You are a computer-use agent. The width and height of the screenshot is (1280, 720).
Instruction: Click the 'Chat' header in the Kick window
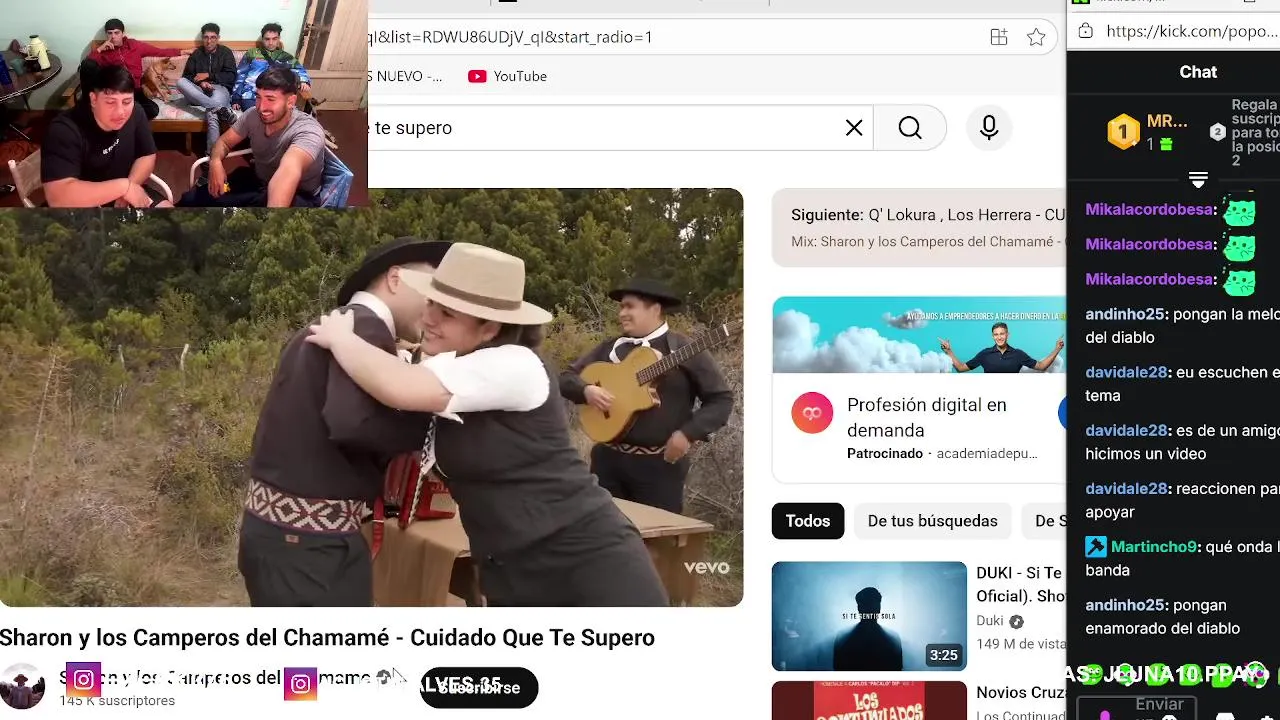point(1198,72)
